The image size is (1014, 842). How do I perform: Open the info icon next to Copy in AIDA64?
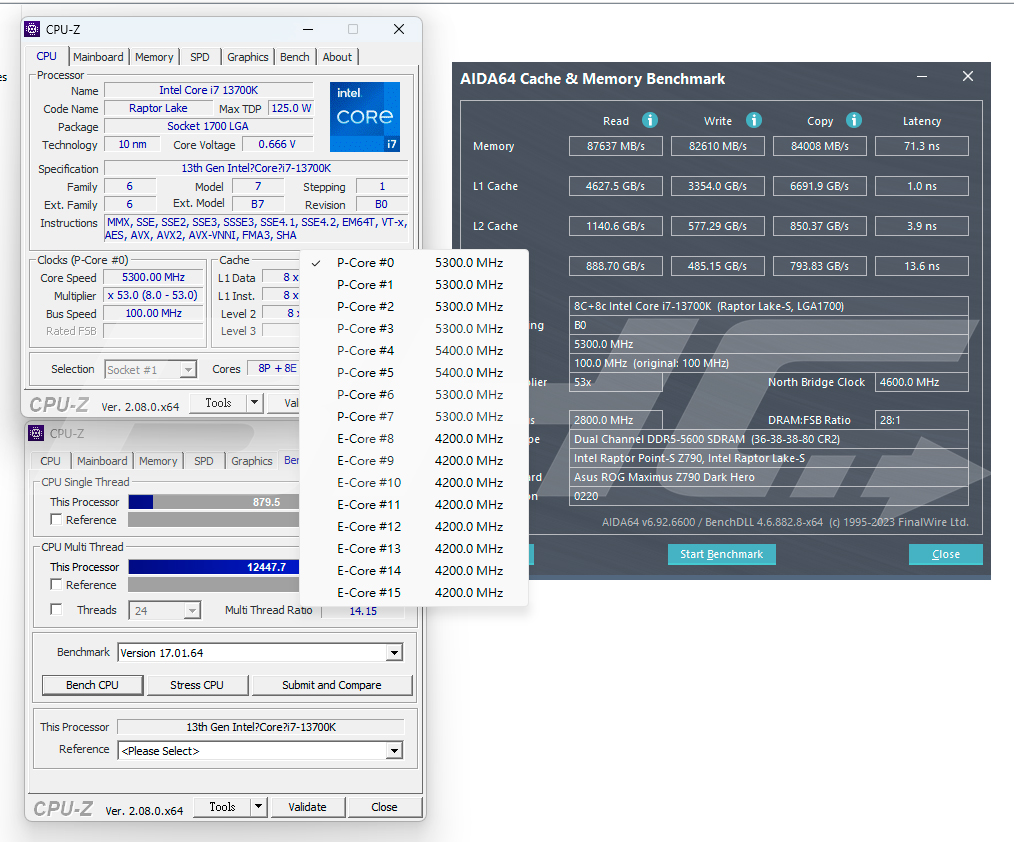point(854,120)
